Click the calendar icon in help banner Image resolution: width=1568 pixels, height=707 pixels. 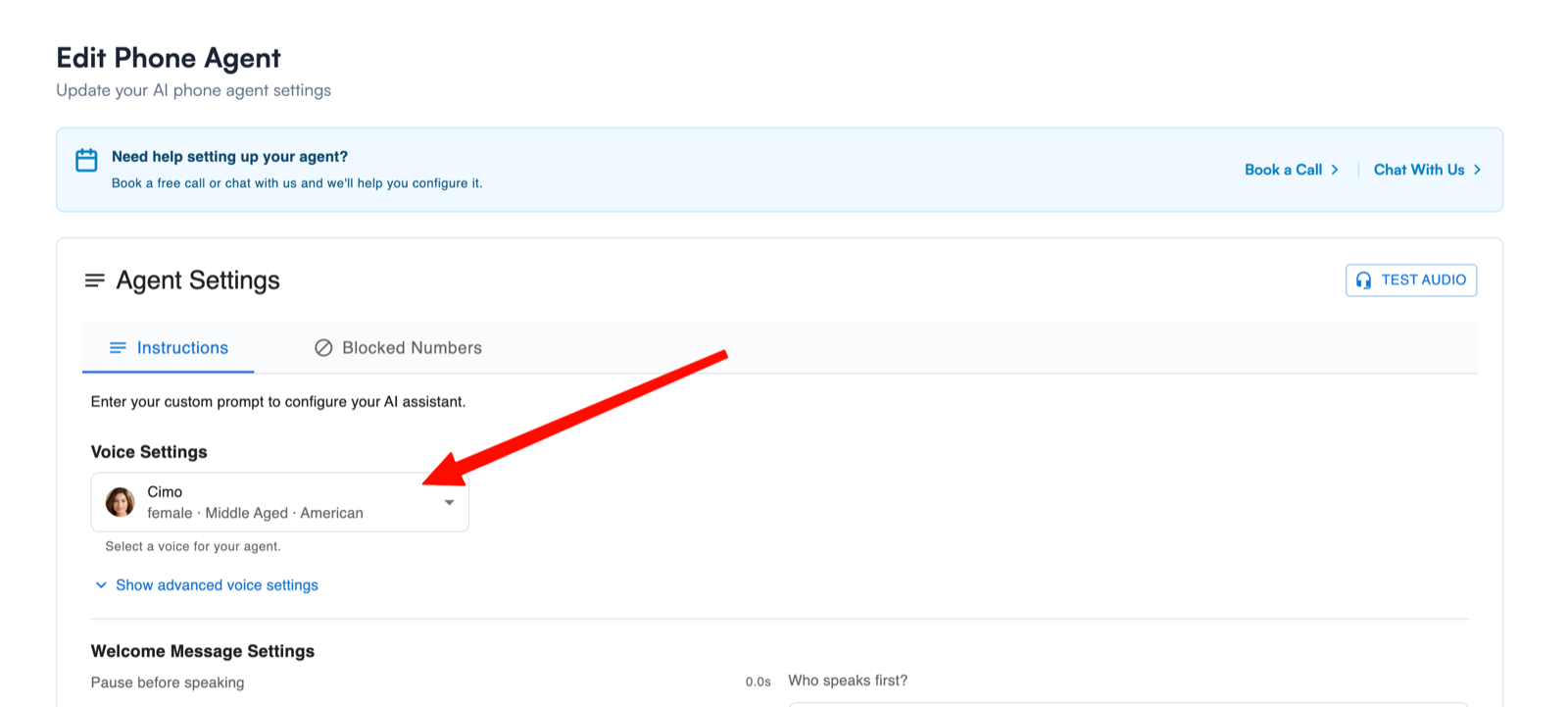86,160
